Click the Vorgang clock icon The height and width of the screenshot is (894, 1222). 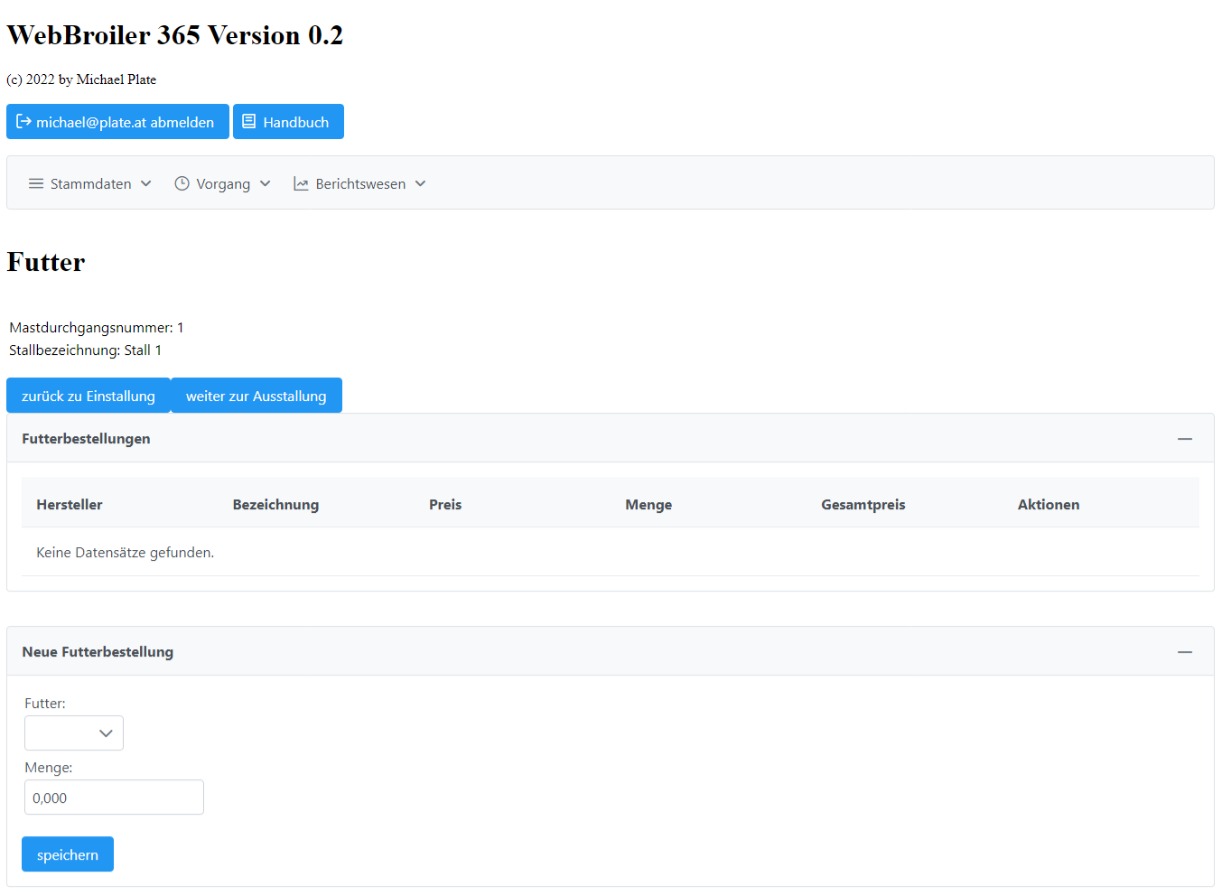pos(182,184)
